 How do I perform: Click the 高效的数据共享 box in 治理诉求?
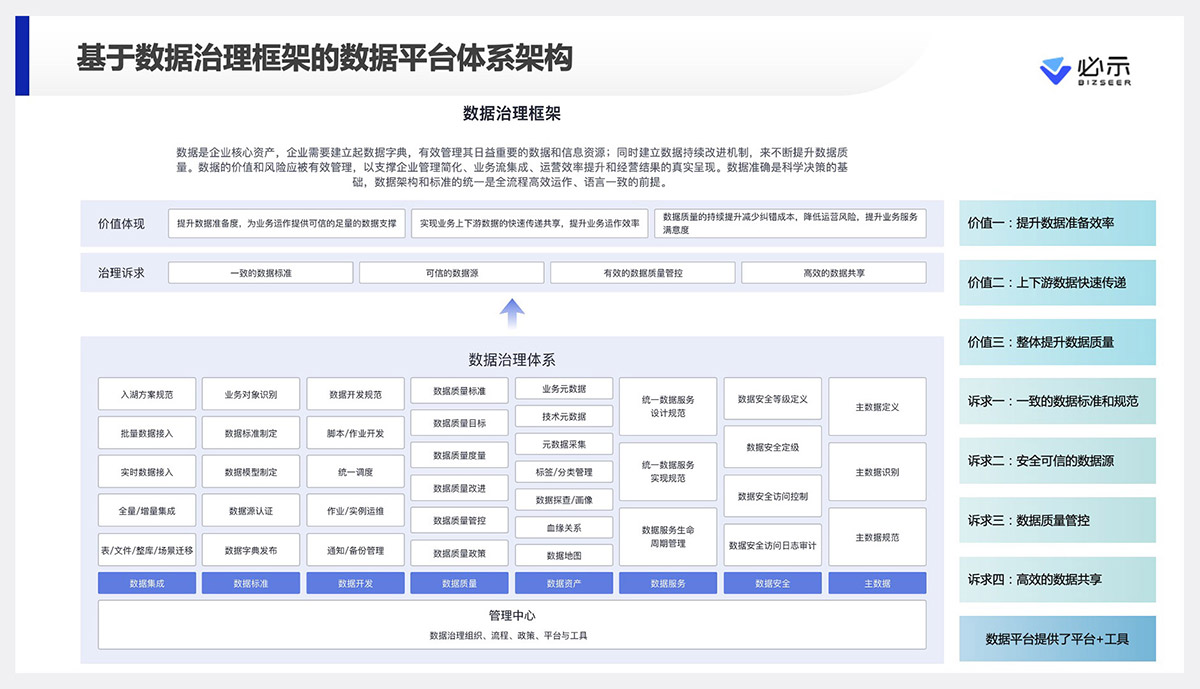pyautogui.click(x=833, y=273)
